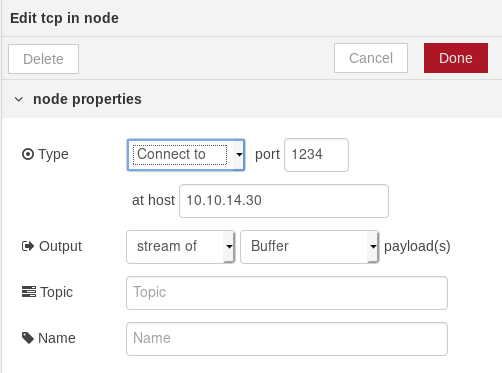502x373 pixels.
Task: Click the at host label
Action: click(x=153, y=200)
